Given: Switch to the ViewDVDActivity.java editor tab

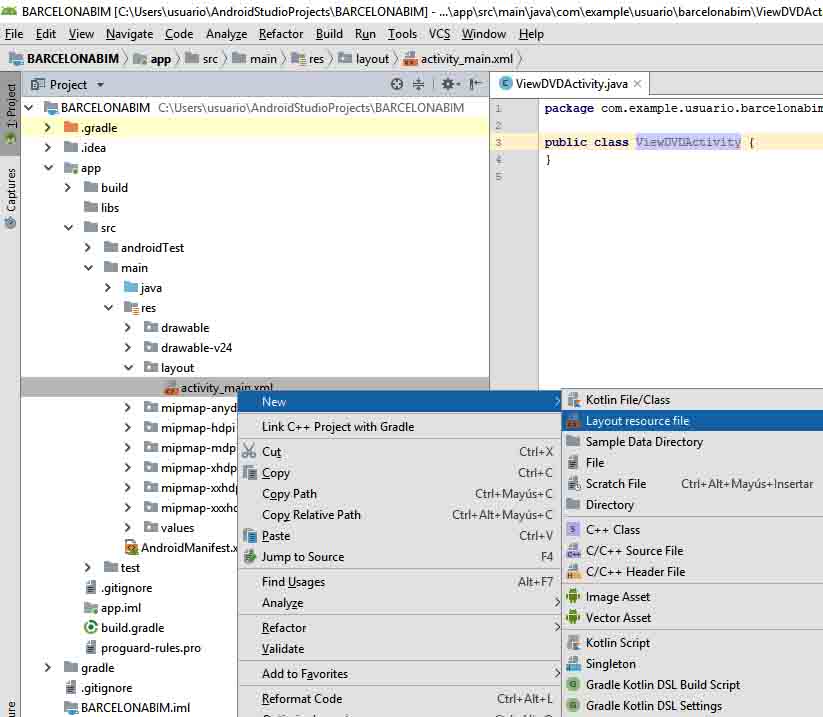Looking at the screenshot, I should coord(570,84).
